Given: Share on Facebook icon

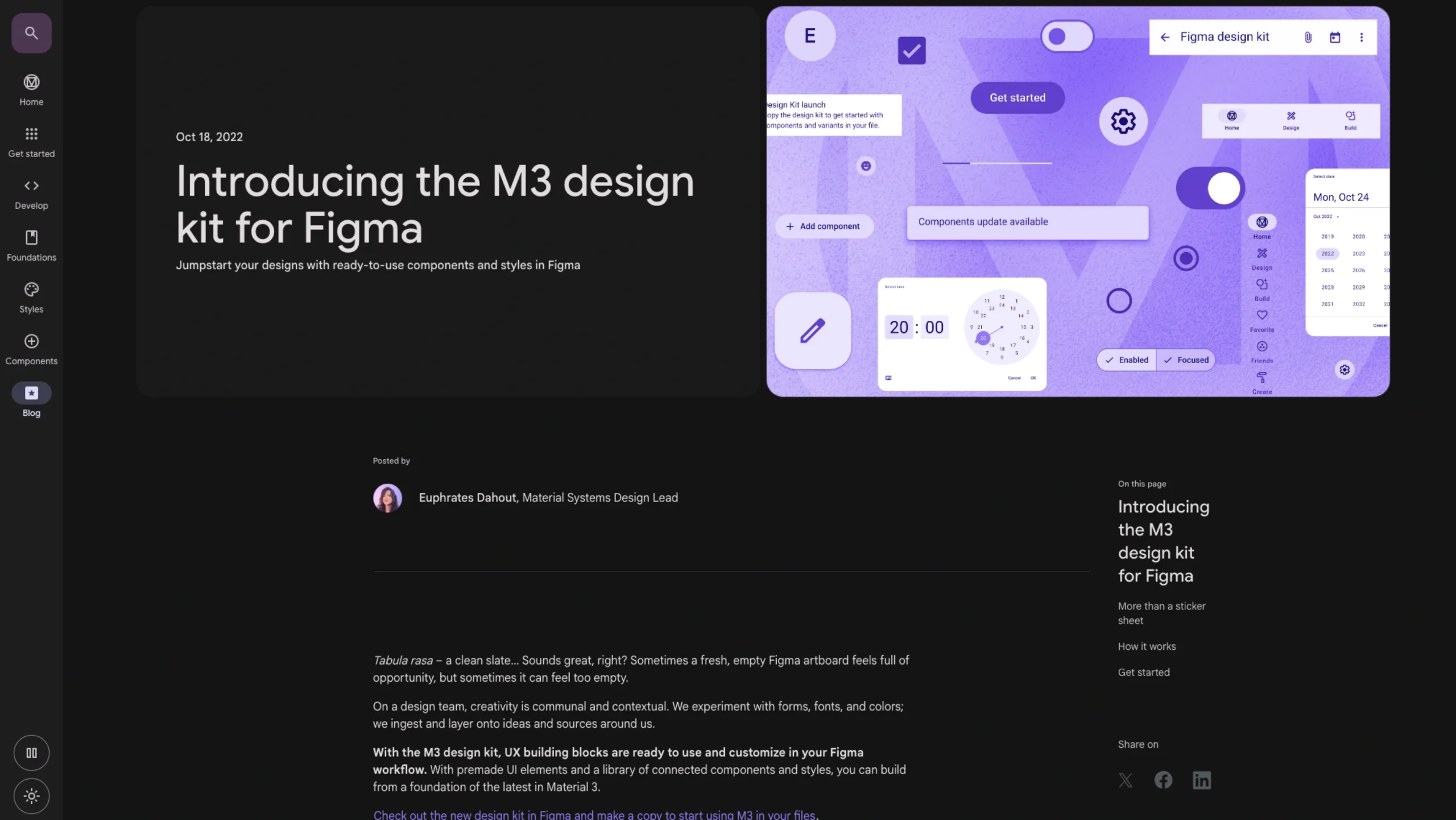Looking at the screenshot, I should [1163, 780].
